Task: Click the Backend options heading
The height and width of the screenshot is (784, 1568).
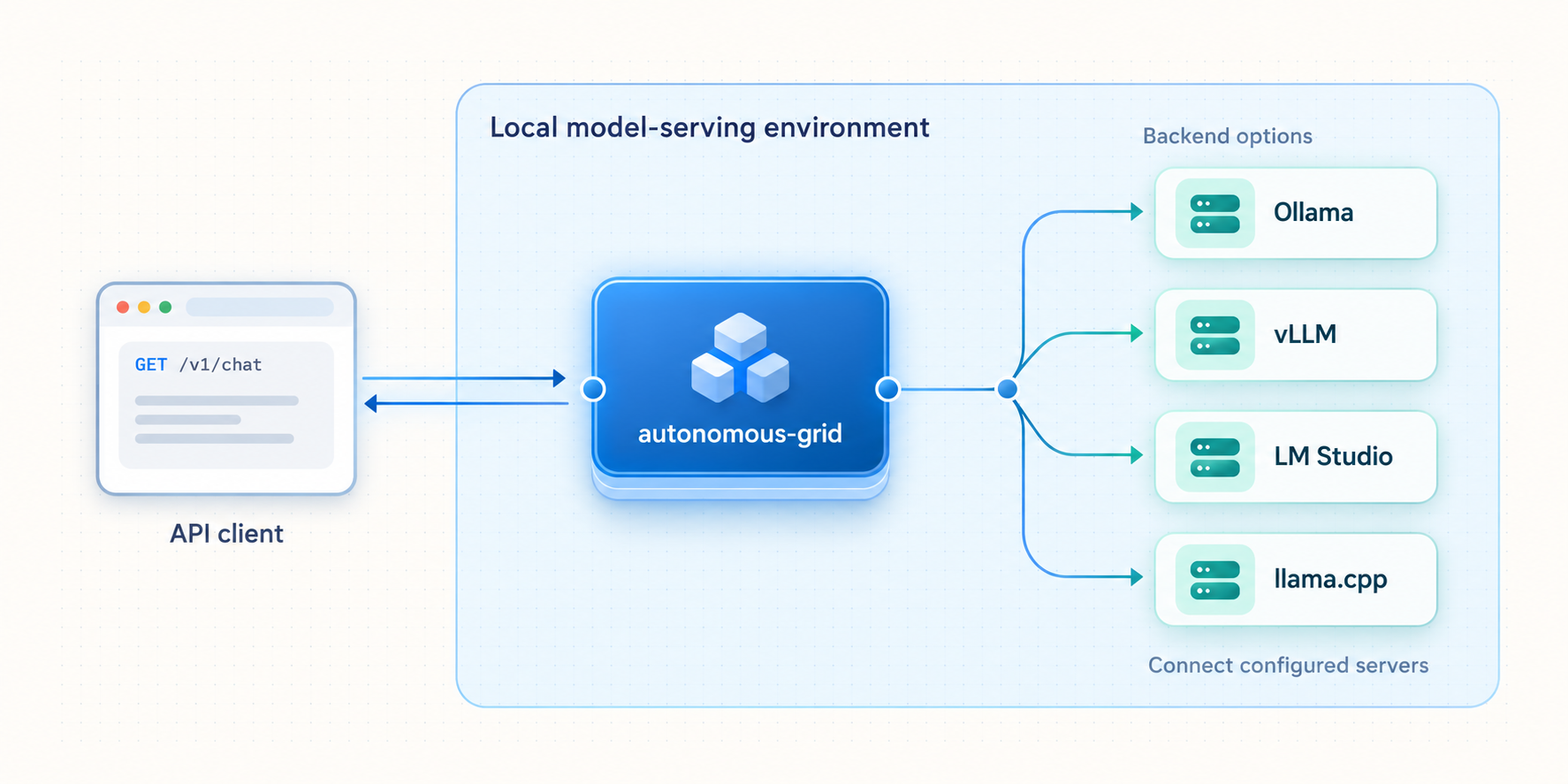Action: tap(1227, 136)
